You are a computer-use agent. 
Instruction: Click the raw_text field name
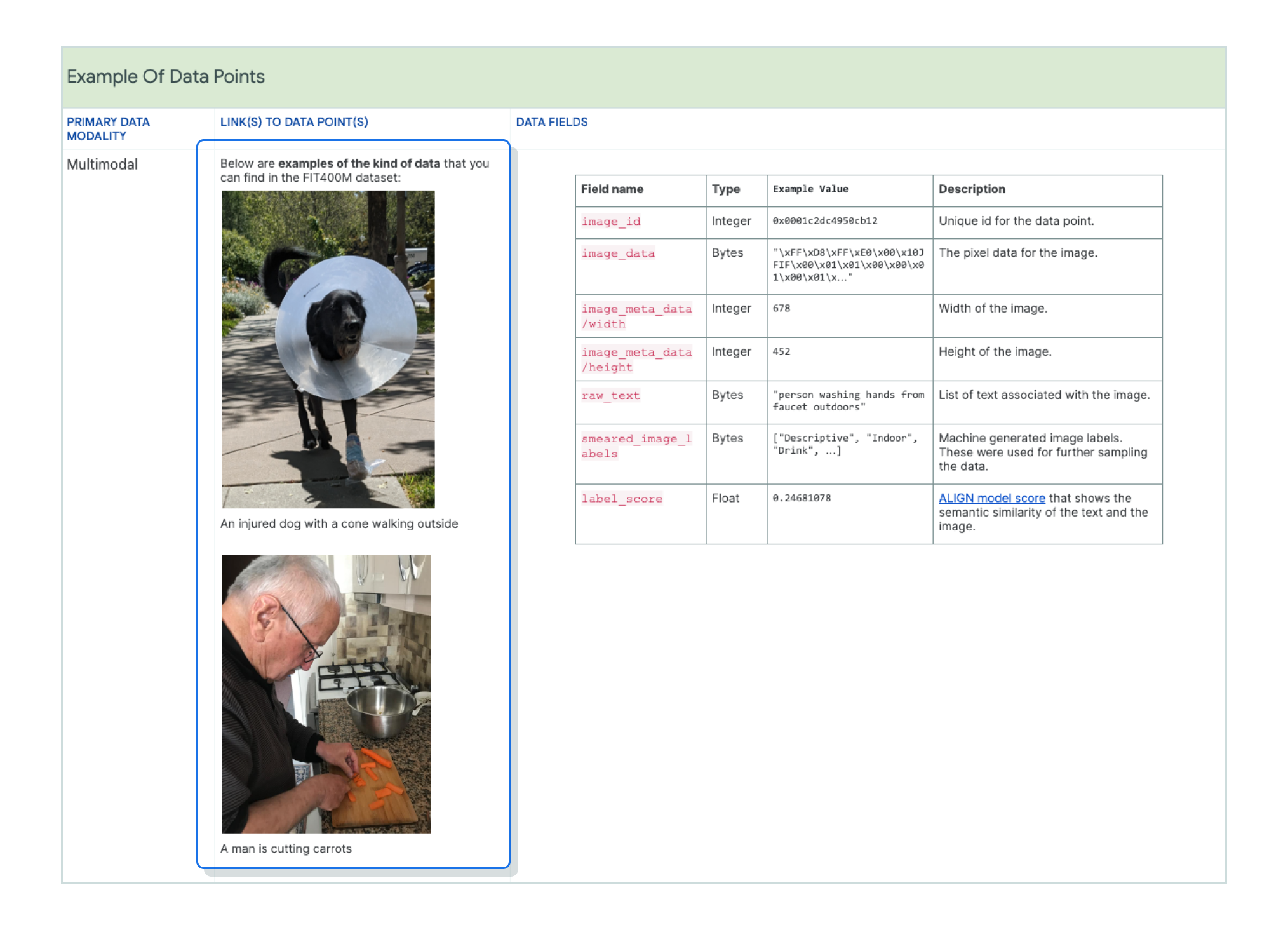[611, 396]
